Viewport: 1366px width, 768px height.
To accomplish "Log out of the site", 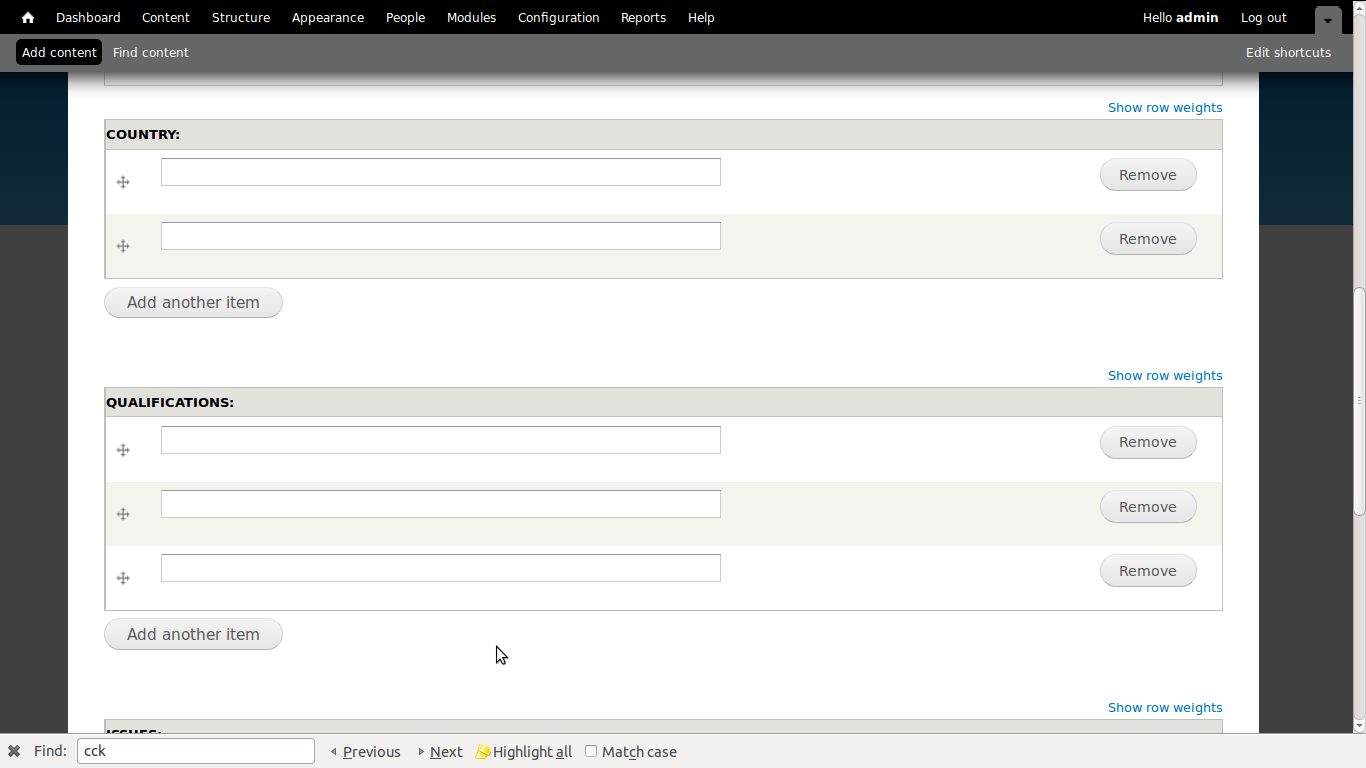I will pos(1264,17).
